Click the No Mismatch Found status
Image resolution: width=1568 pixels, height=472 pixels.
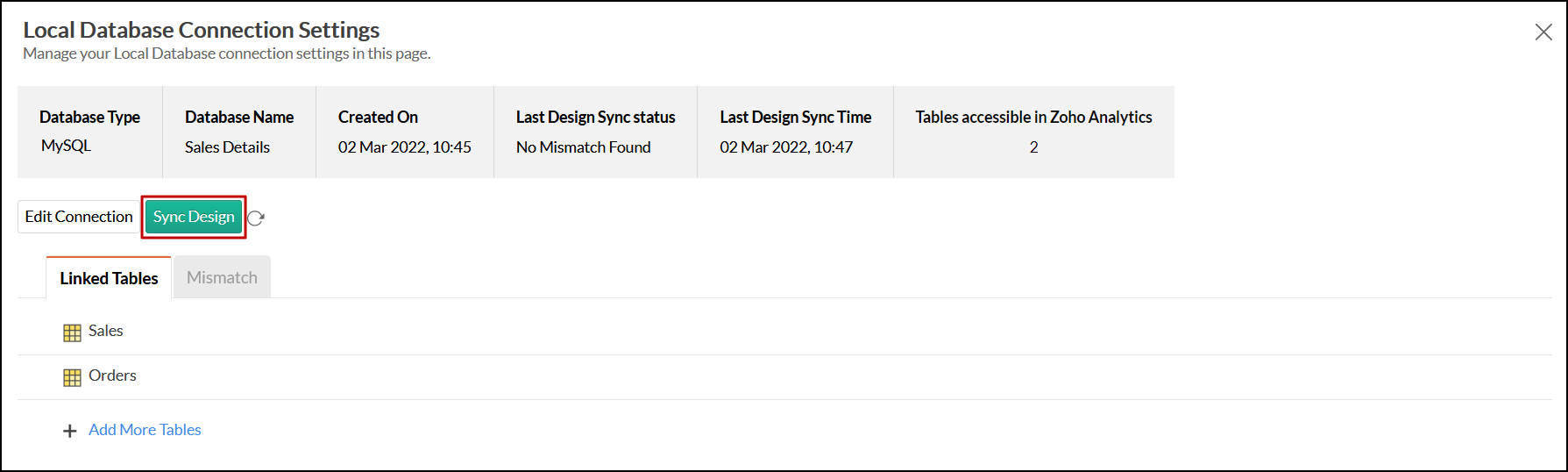(583, 147)
